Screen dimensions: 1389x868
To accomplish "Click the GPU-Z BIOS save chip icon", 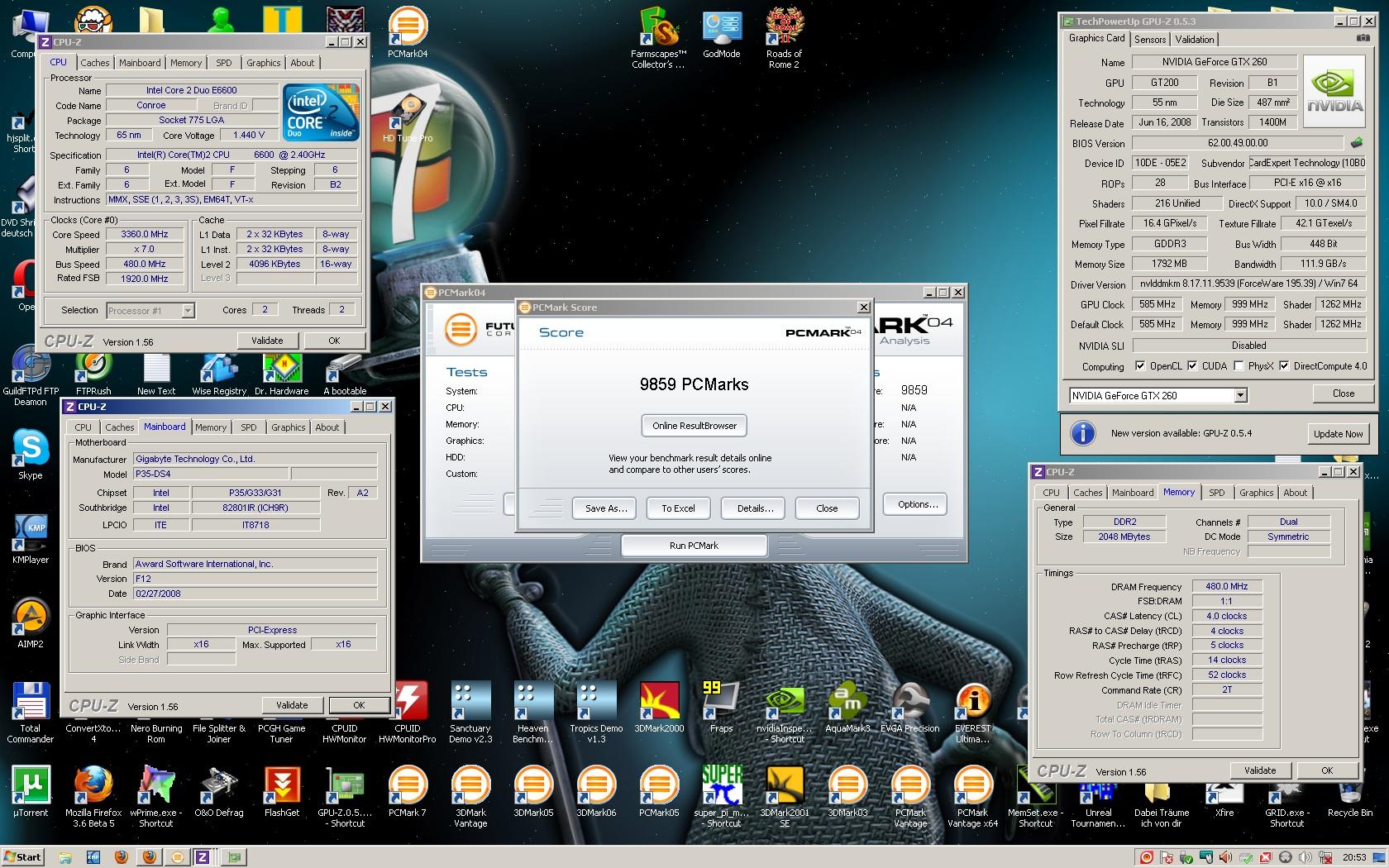I will tap(1357, 142).
